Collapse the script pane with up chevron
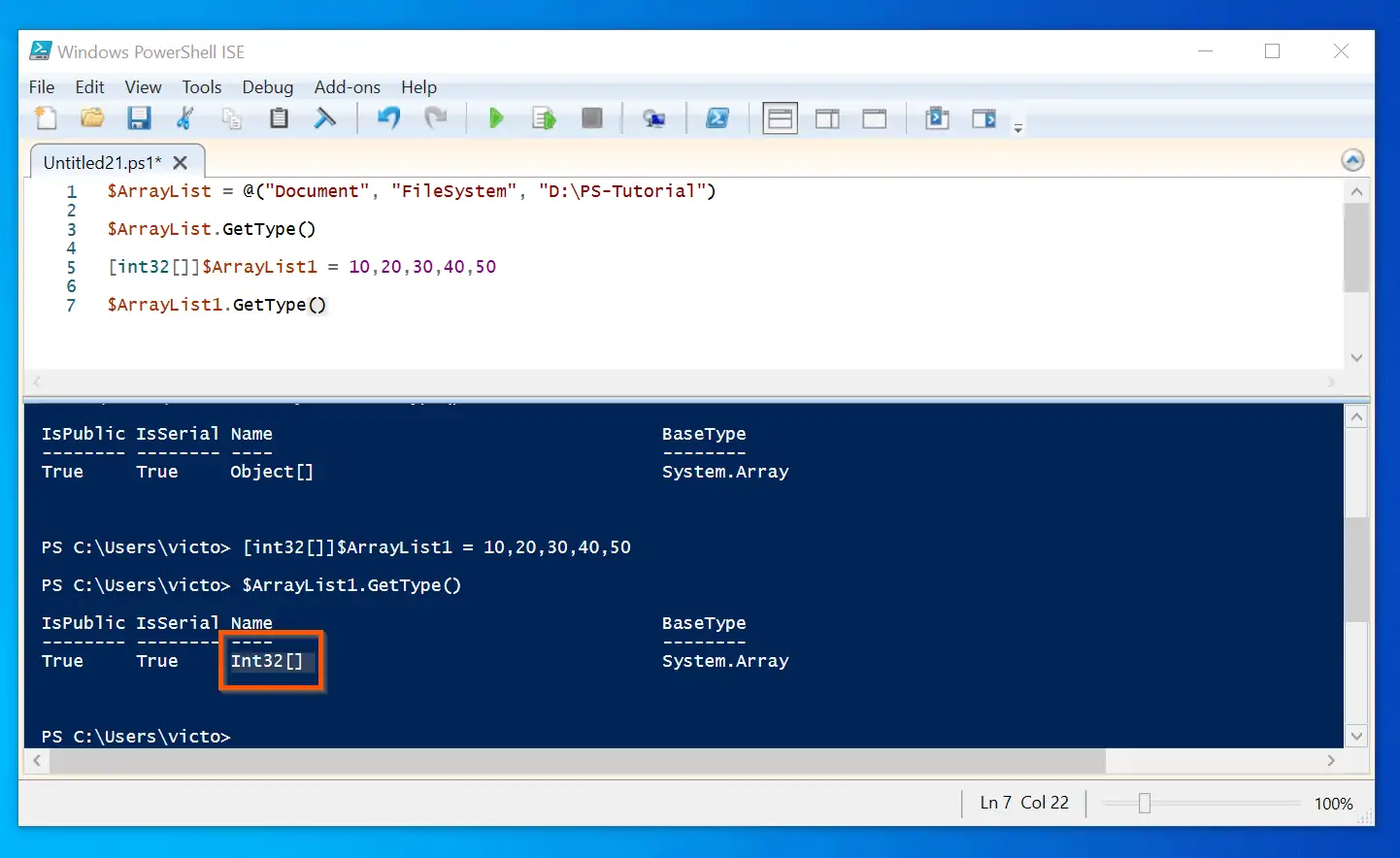This screenshot has height=858, width=1400. [x=1352, y=160]
